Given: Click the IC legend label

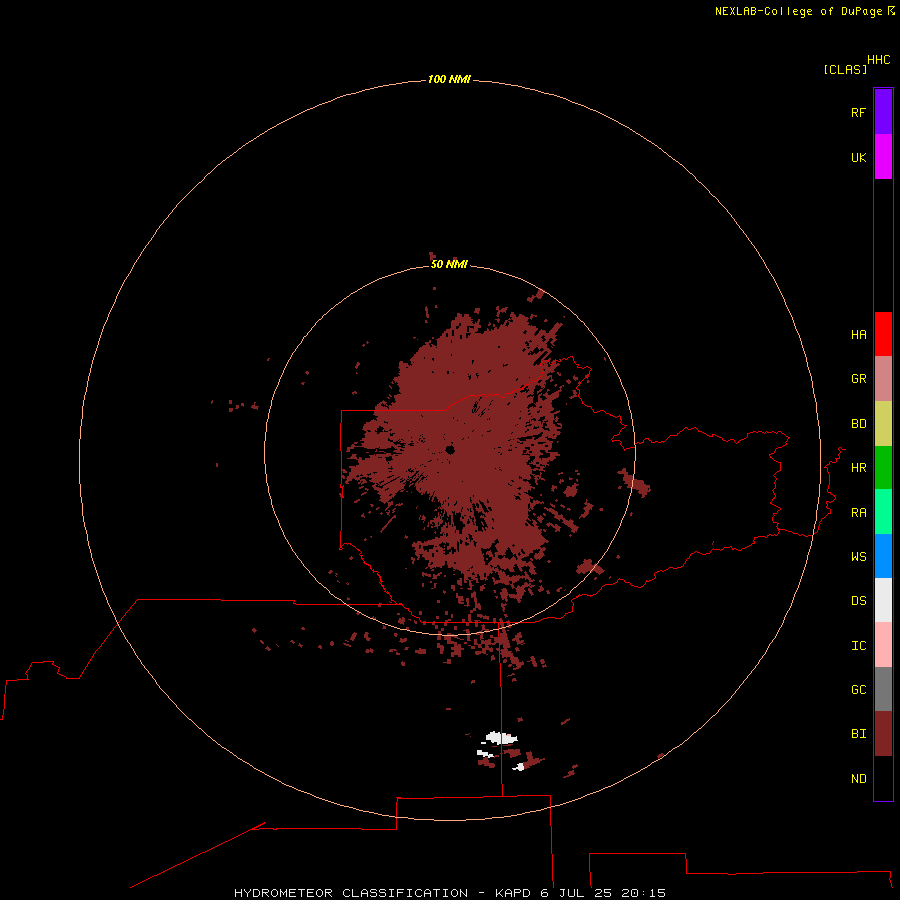Looking at the screenshot, I should click(858, 646).
